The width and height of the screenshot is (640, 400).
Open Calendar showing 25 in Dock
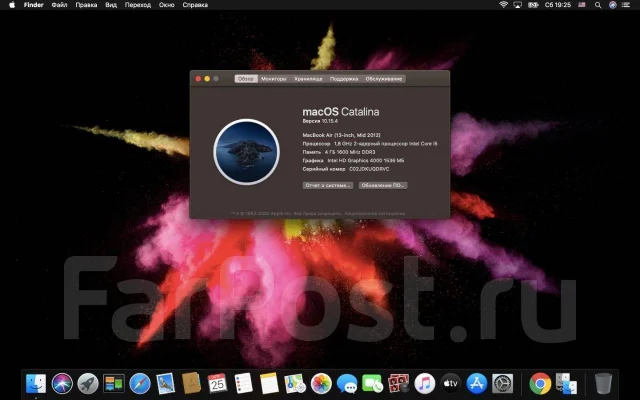[217, 383]
